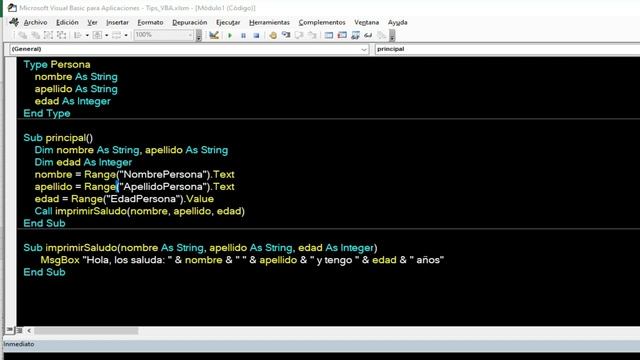The height and width of the screenshot is (360, 640).
Task: Open the Edición menu
Action: [67, 22]
